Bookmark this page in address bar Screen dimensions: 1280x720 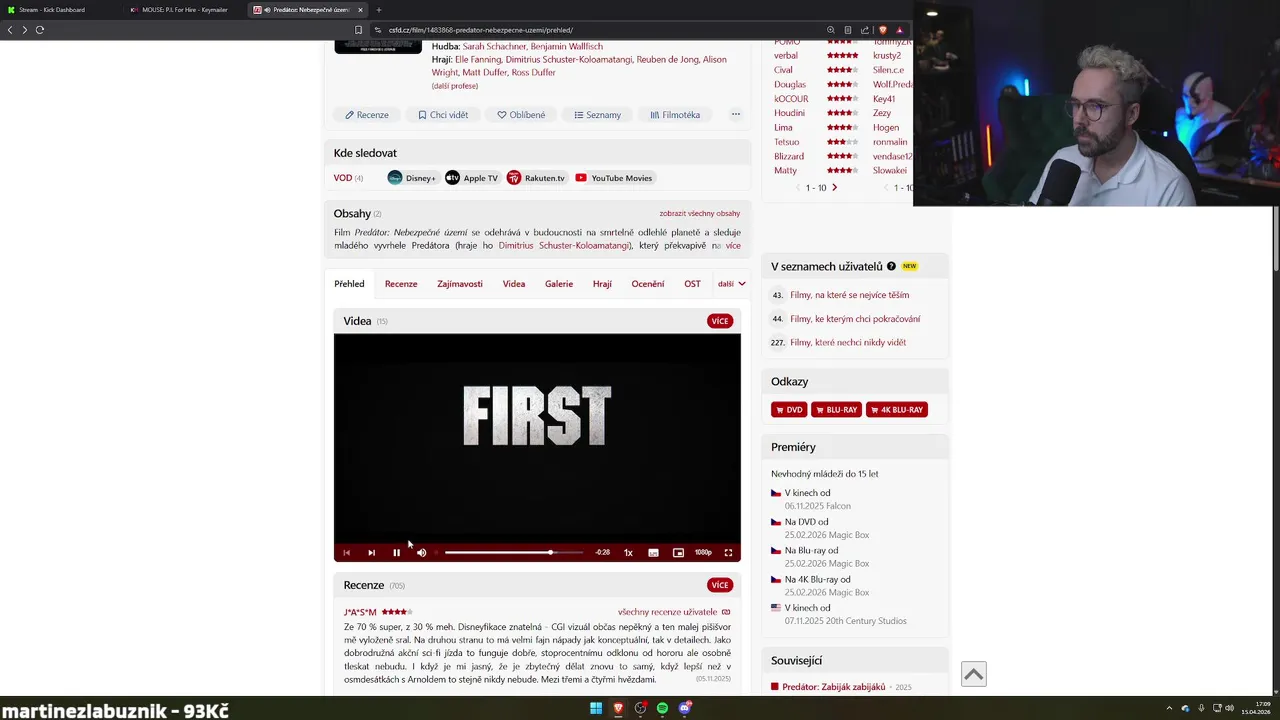tap(358, 30)
